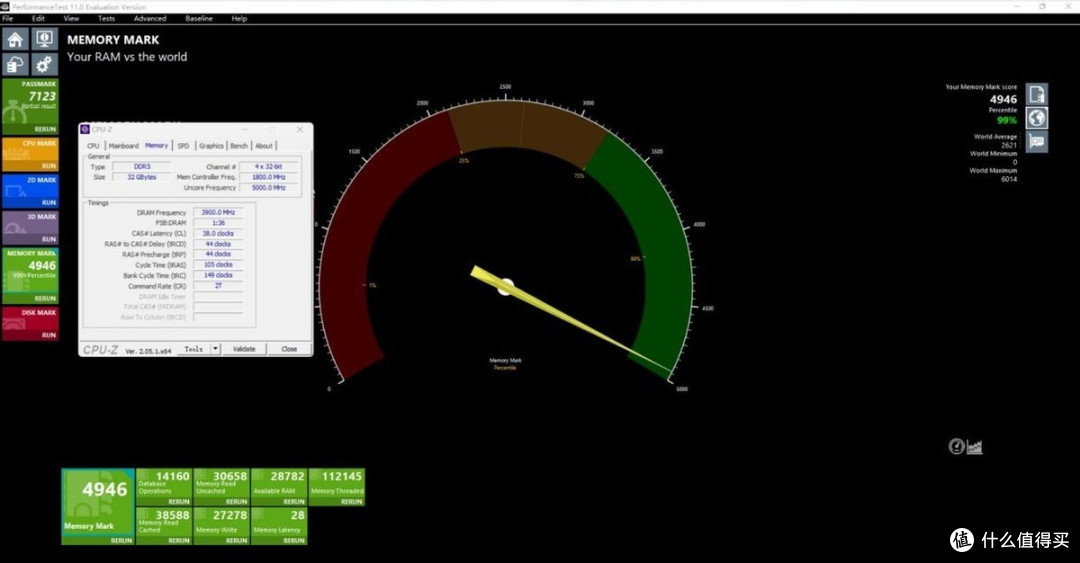Click the memory Type DDR5 field
Viewport: 1080px width, 563px height.
[142, 167]
